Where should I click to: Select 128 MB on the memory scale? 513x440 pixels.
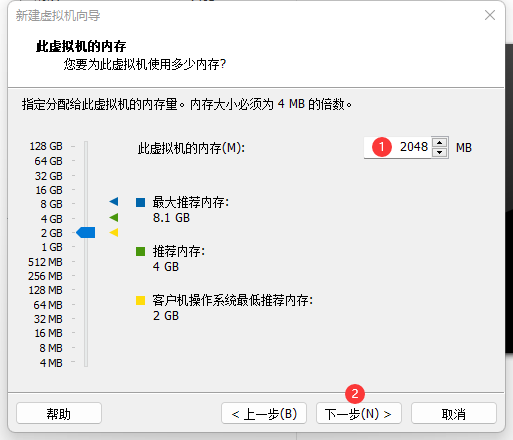tap(45, 290)
